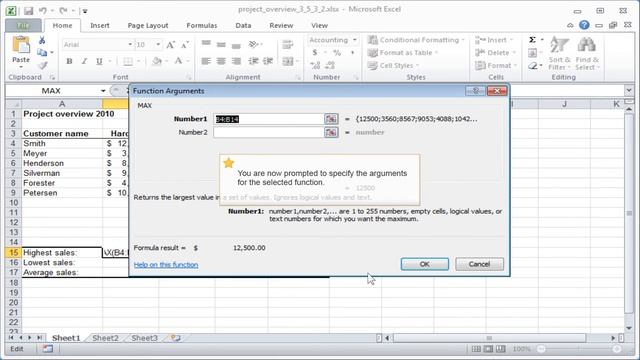Click the Orientation icon
640x360 pixels.
click(x=254, y=44)
